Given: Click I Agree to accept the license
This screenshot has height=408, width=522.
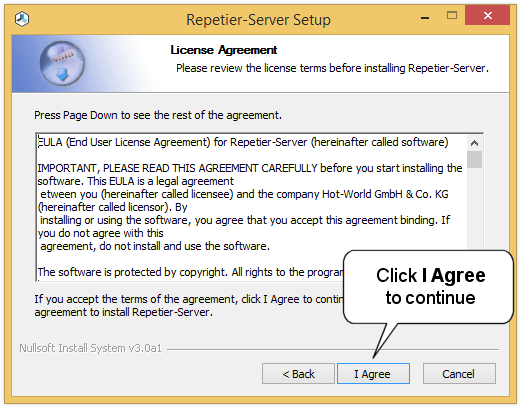Looking at the screenshot, I should tap(373, 374).
